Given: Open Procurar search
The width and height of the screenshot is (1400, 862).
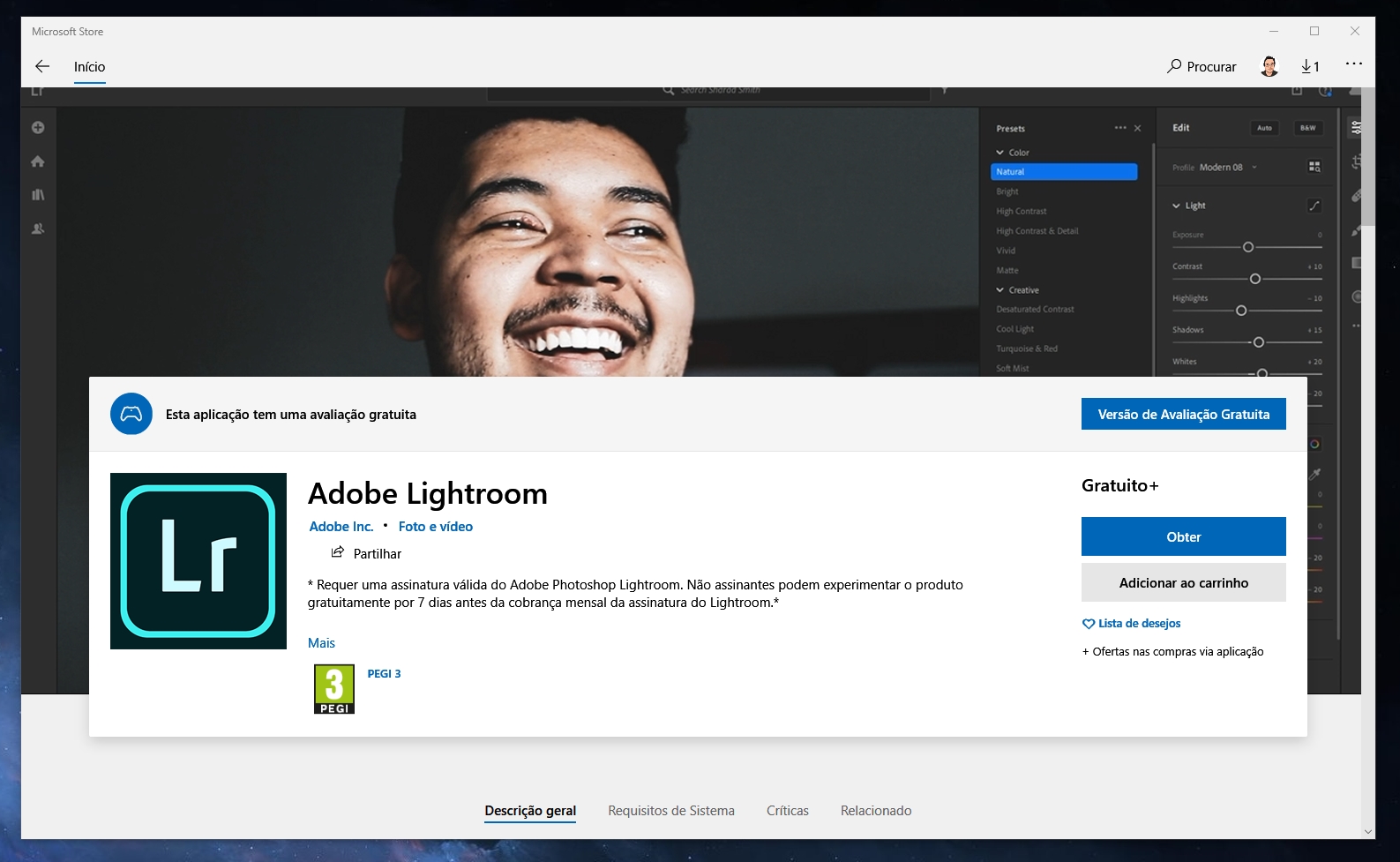Looking at the screenshot, I should (x=1202, y=66).
